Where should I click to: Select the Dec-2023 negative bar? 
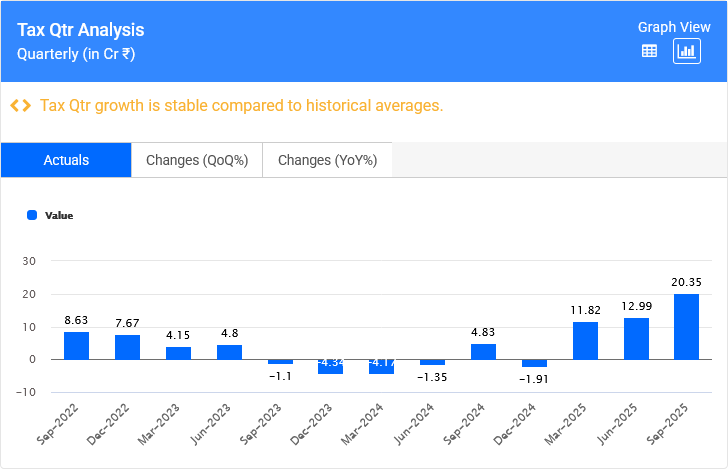coord(330,366)
